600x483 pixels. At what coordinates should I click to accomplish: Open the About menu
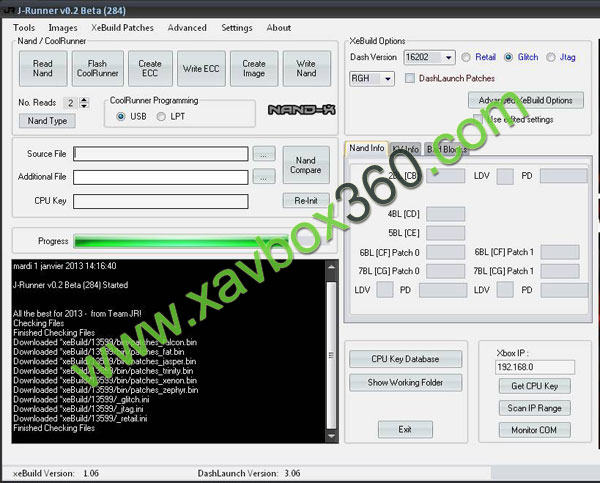tap(279, 28)
